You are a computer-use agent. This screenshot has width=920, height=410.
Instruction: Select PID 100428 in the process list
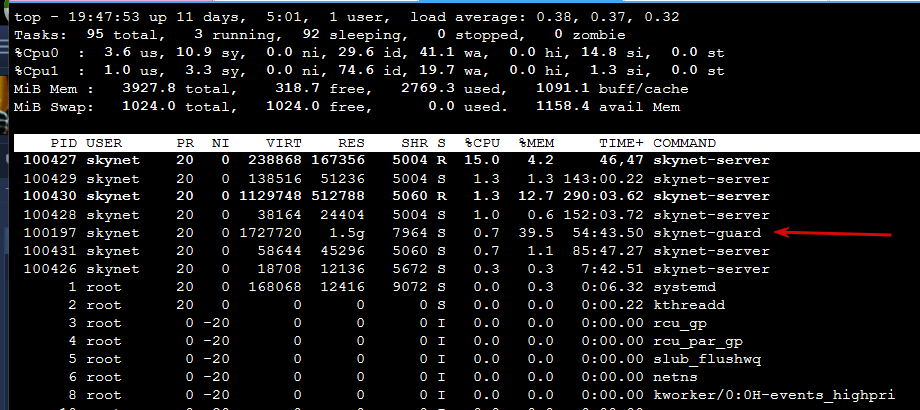click(x=50, y=215)
